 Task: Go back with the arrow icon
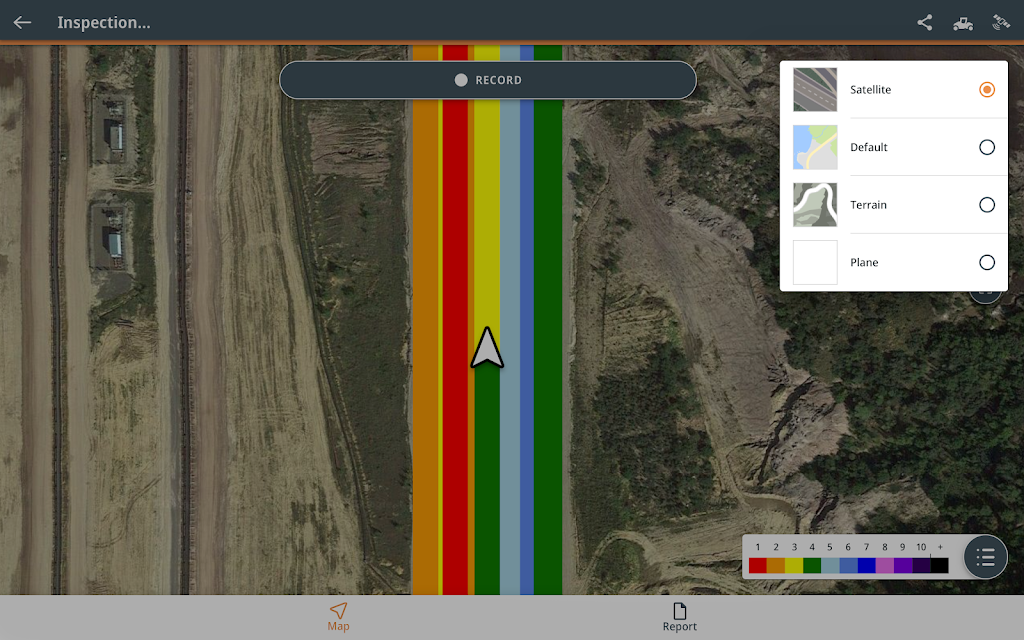[x=22, y=22]
